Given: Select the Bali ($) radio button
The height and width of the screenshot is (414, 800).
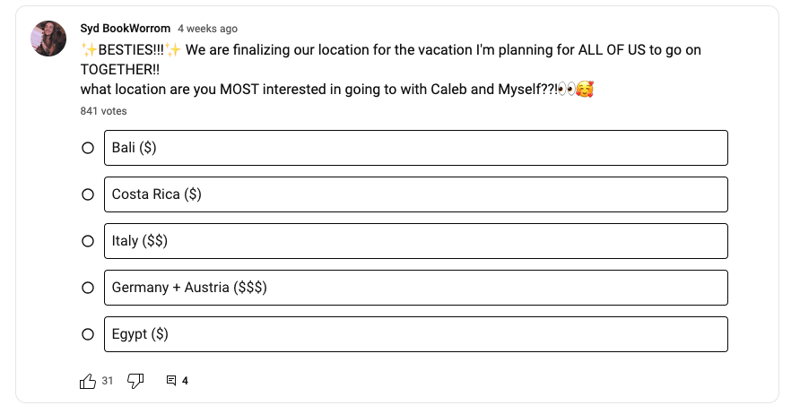Looking at the screenshot, I should click(x=88, y=148).
